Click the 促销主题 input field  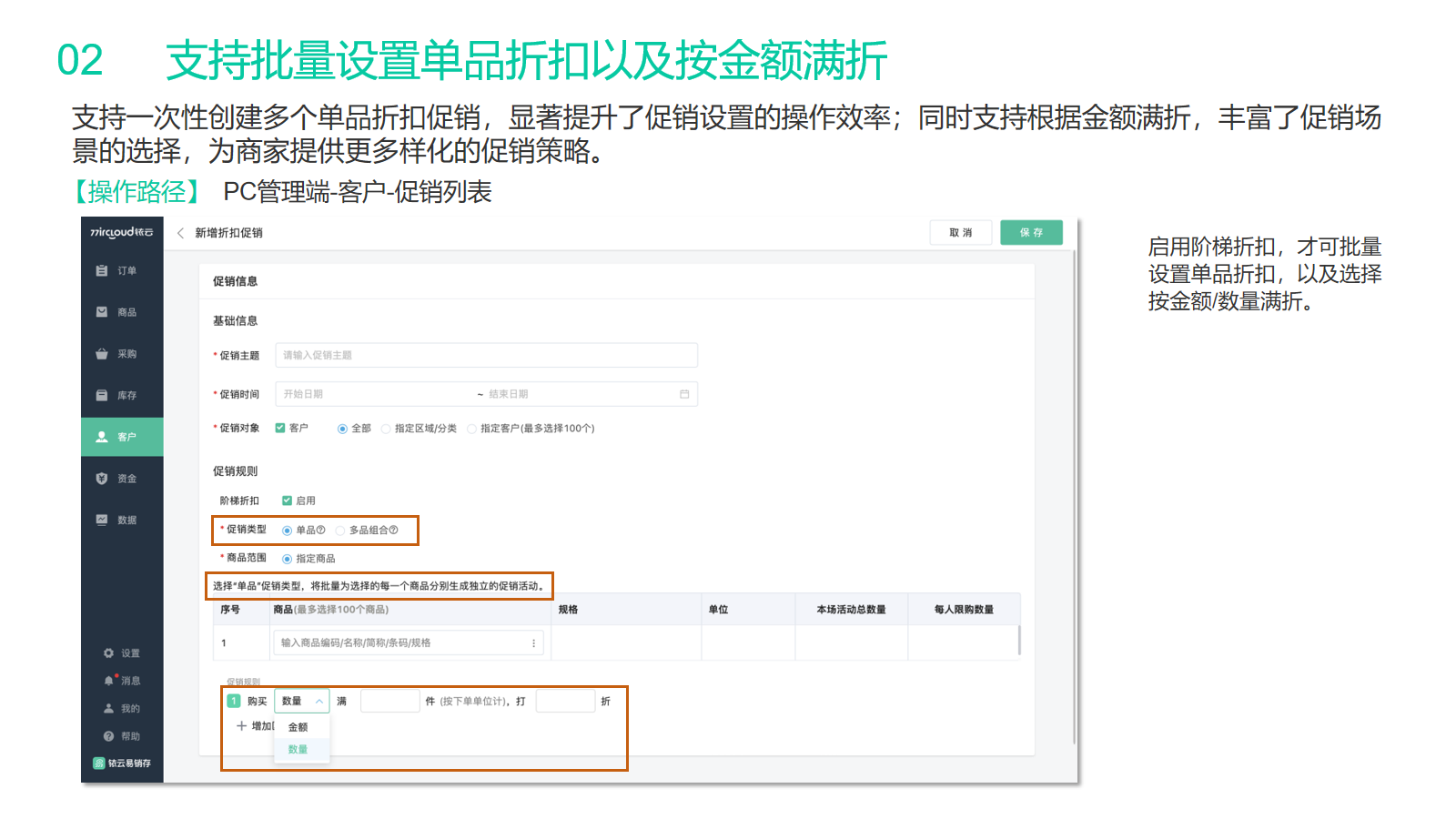click(486, 355)
